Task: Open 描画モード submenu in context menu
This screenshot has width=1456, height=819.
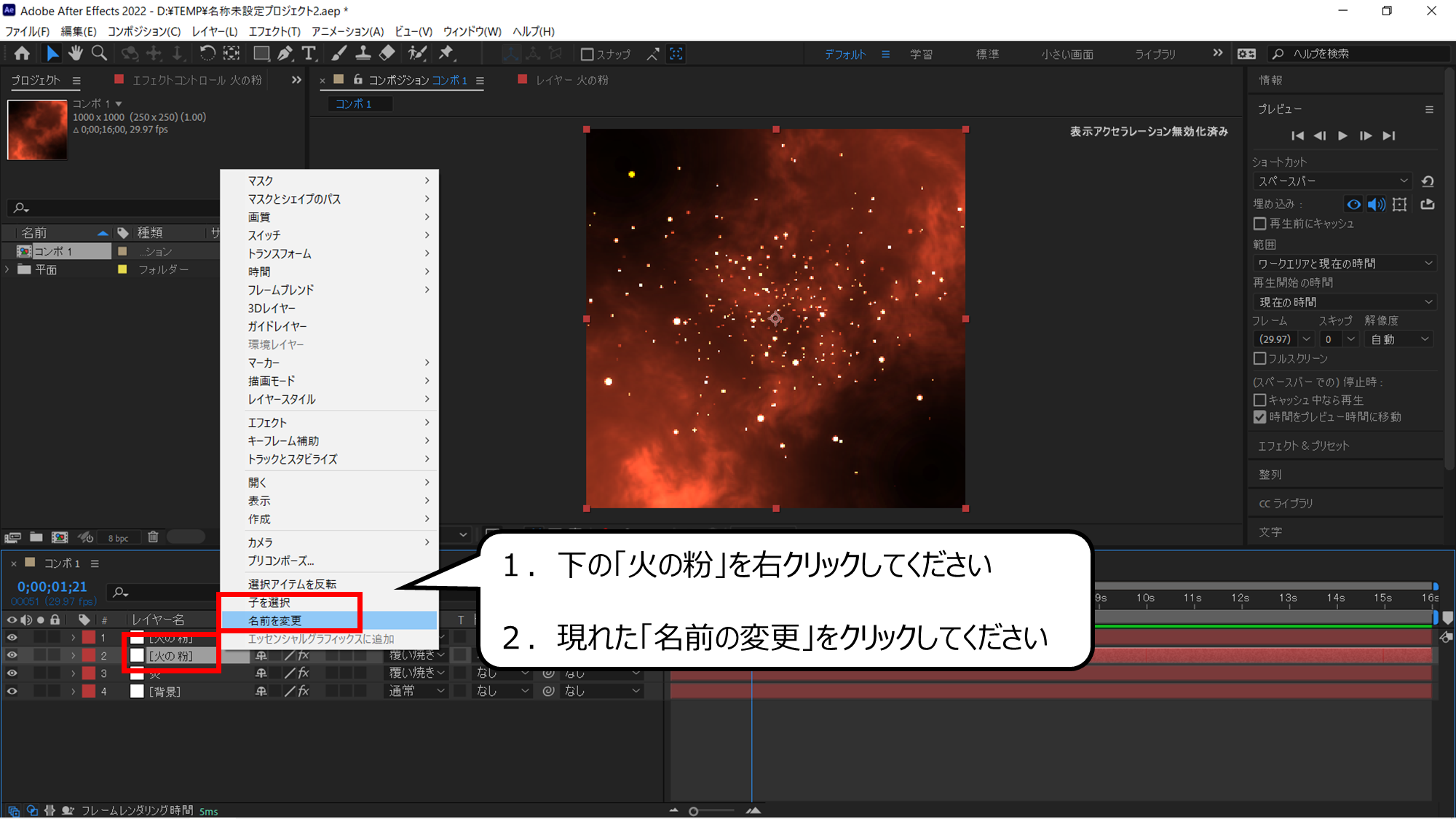Action: [x=329, y=381]
